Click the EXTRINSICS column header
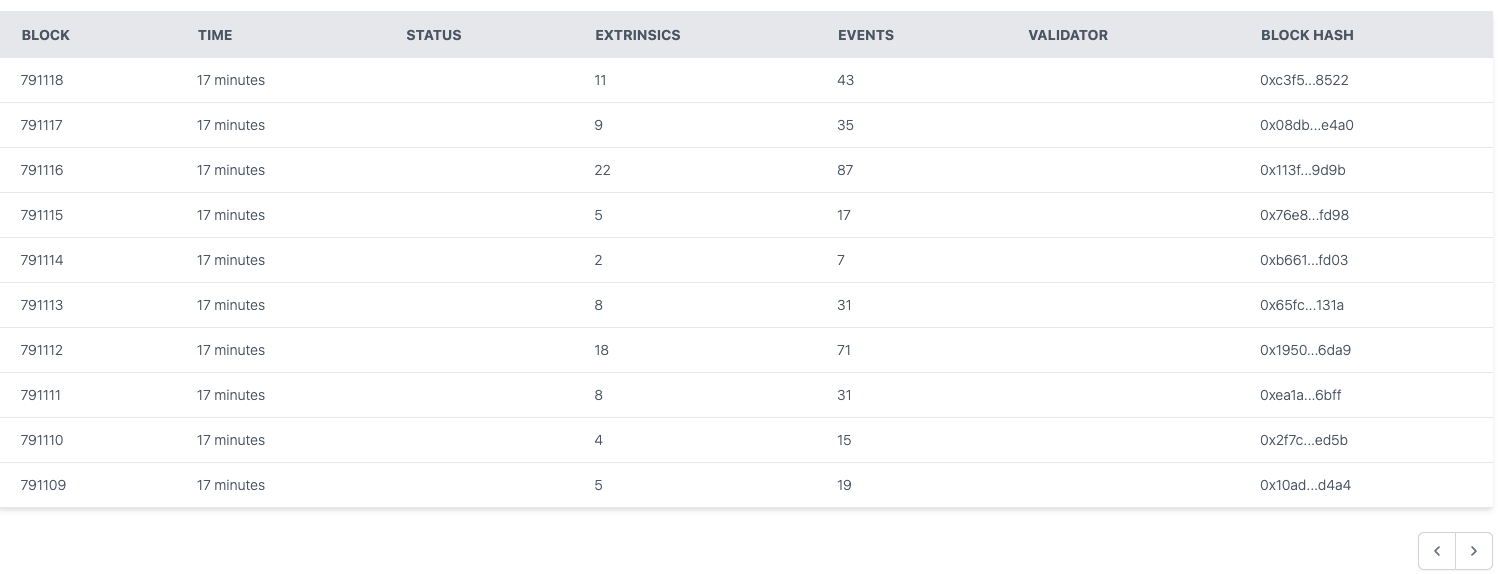1498x574 pixels. (637, 35)
